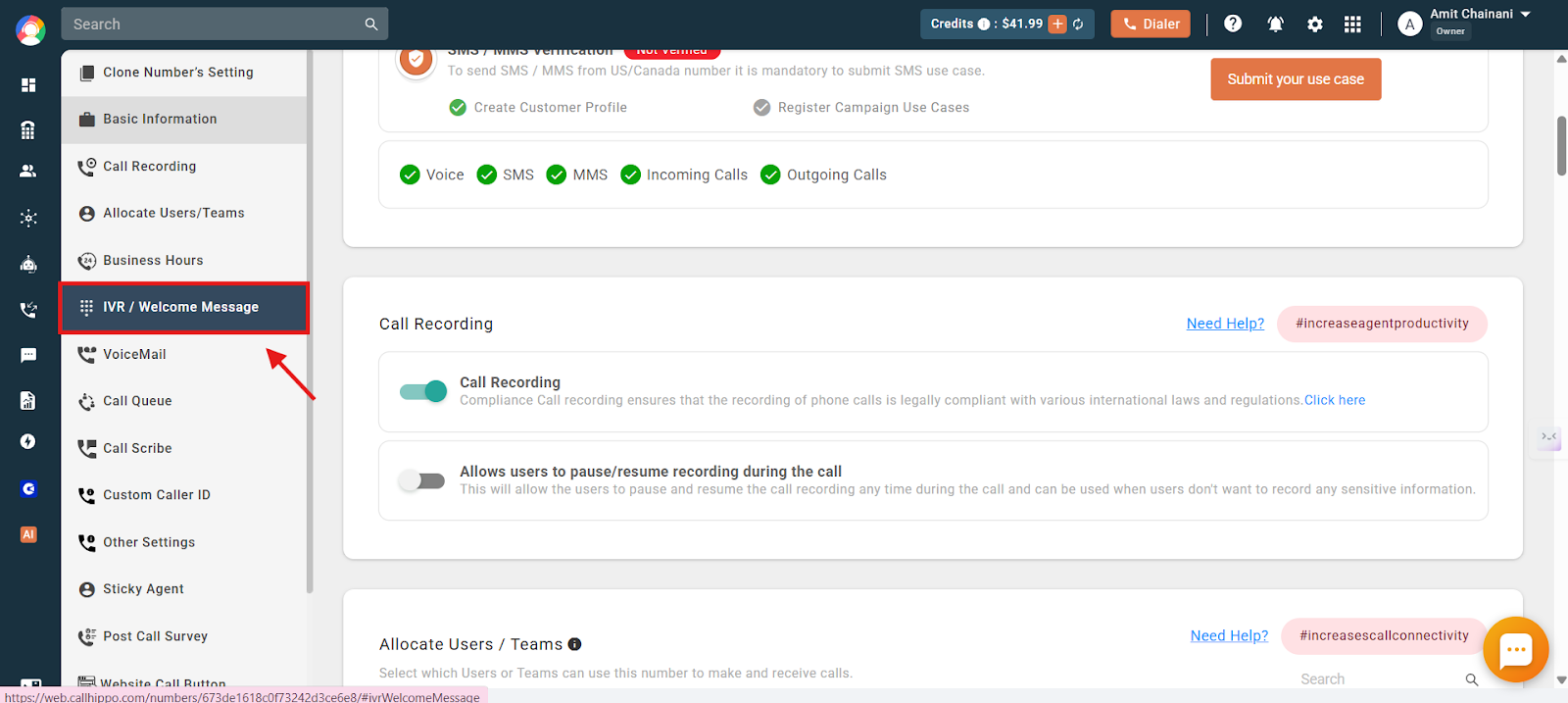Open the users icon in the left rail
This screenshot has width=1568, height=703.
28,171
